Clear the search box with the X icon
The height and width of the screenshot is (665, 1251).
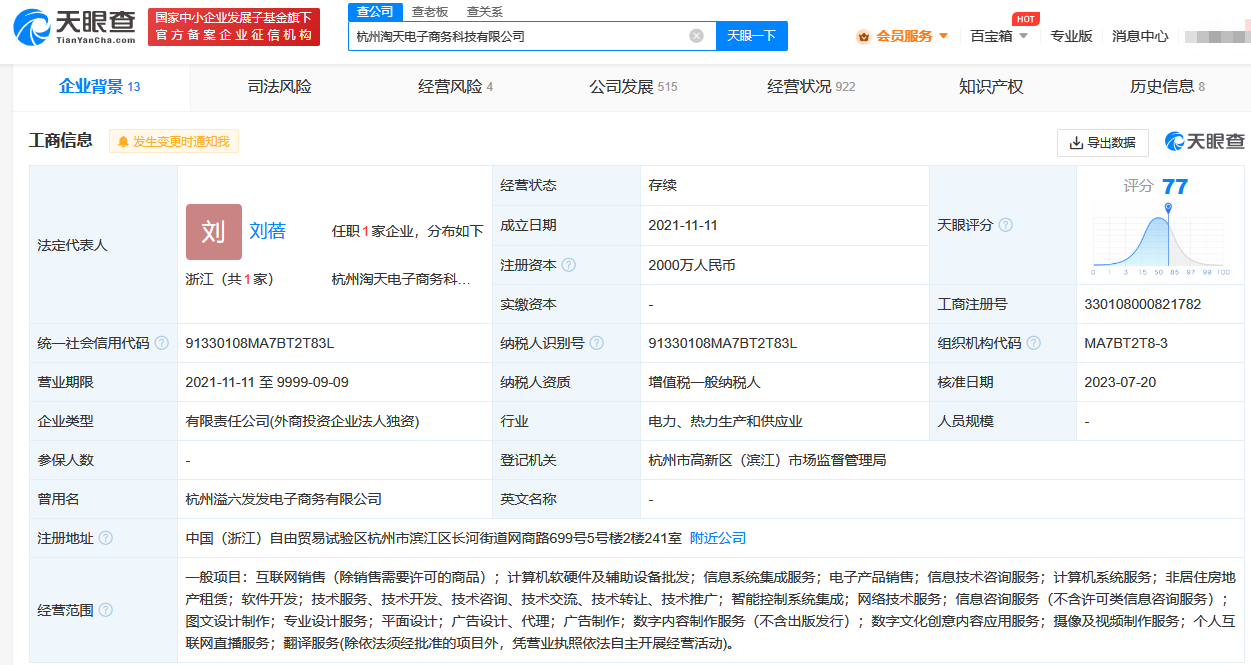[696, 36]
